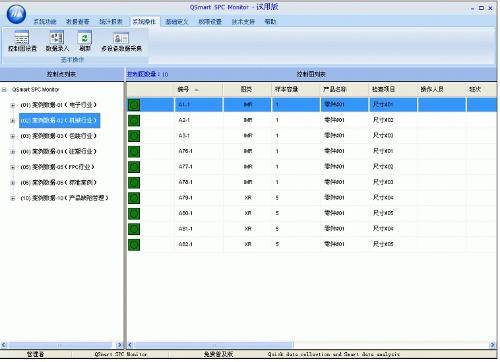Viewport: 500px width, 362px height.
Task: Click green status icon of row A78-1
Action: (x=134, y=182)
